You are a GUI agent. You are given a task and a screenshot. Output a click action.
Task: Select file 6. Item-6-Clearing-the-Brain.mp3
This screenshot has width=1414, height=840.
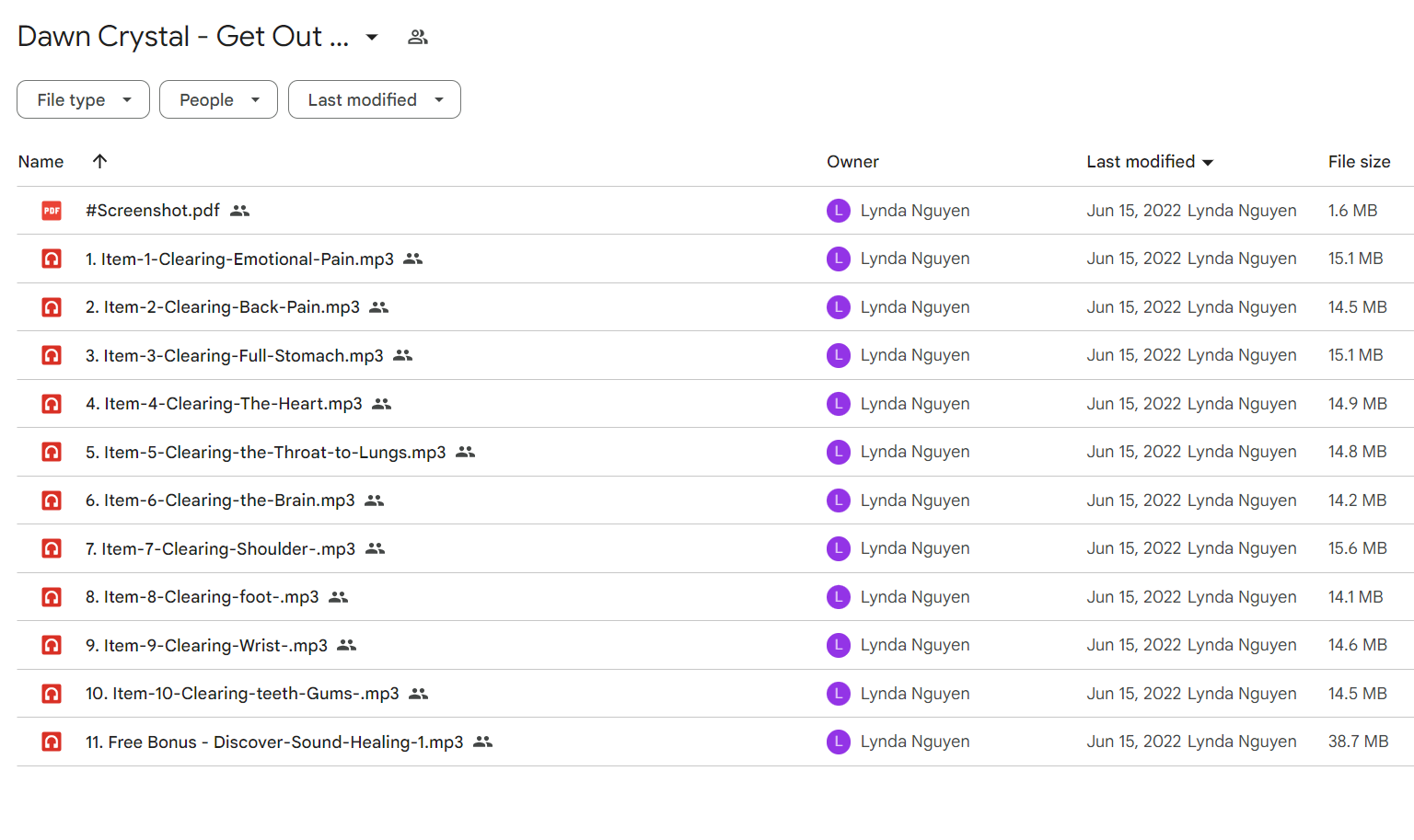tap(220, 501)
